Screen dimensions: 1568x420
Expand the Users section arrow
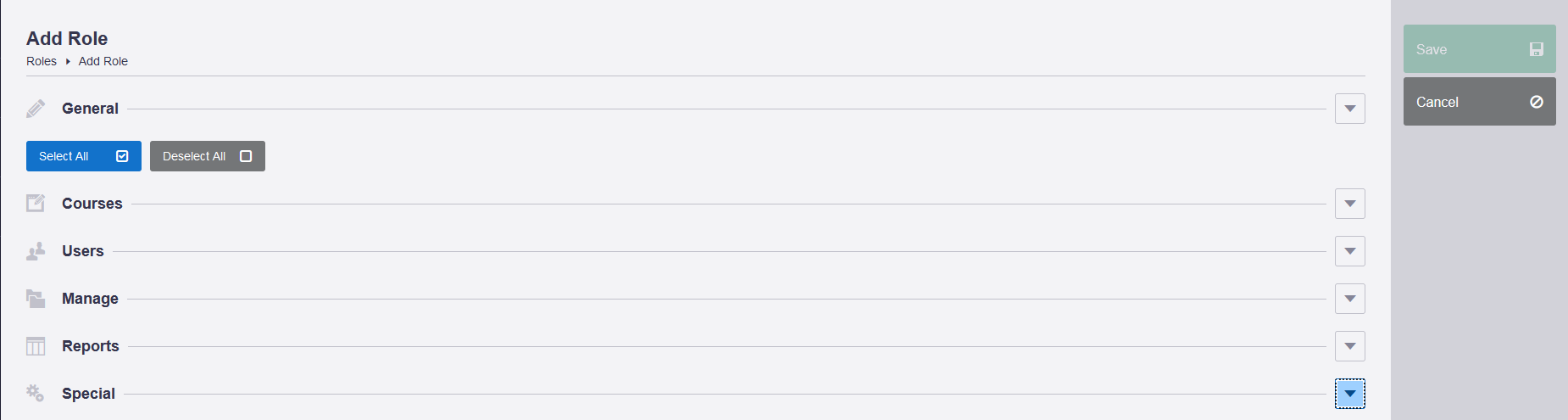1350,251
